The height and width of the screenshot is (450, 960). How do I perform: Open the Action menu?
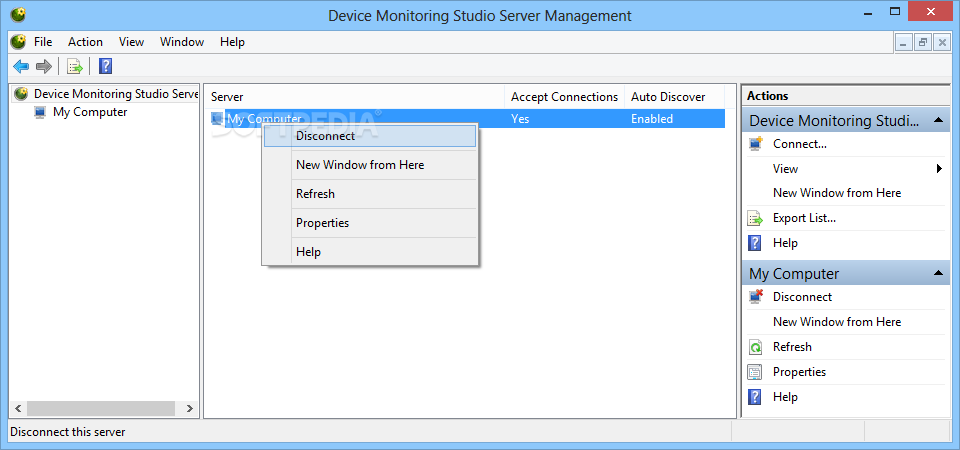(85, 42)
